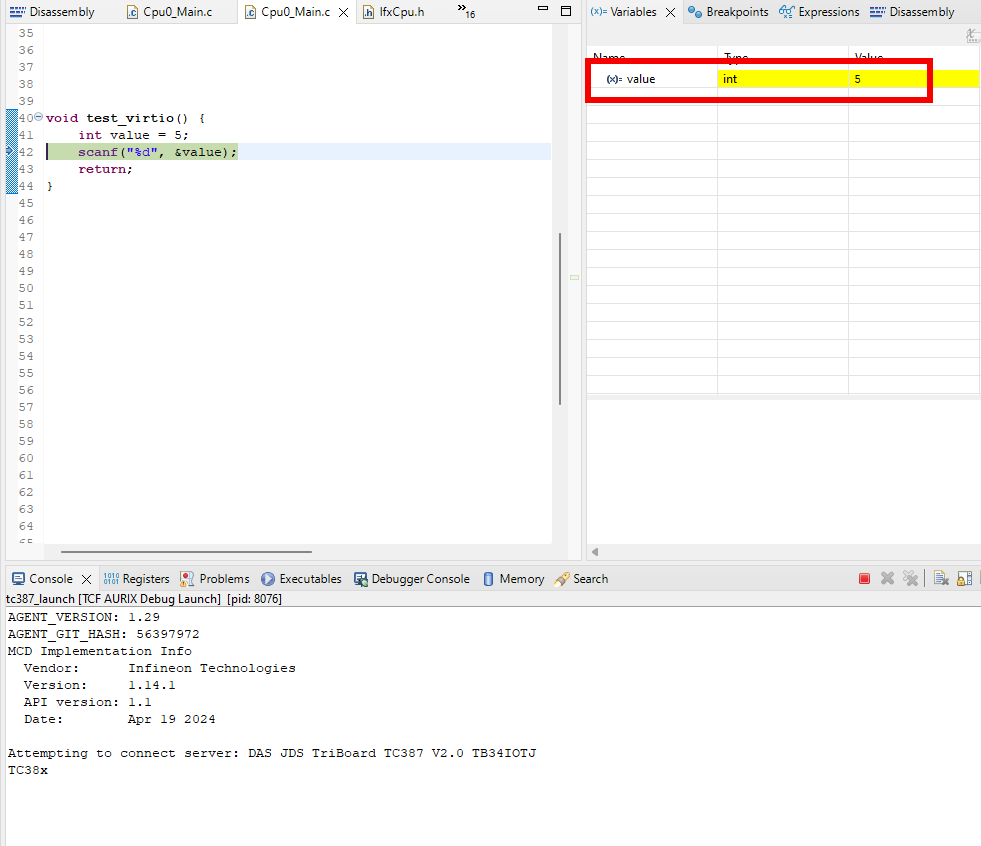Click the Remove Launch gray X icon
Screen dimensions: 981x846
point(887,579)
